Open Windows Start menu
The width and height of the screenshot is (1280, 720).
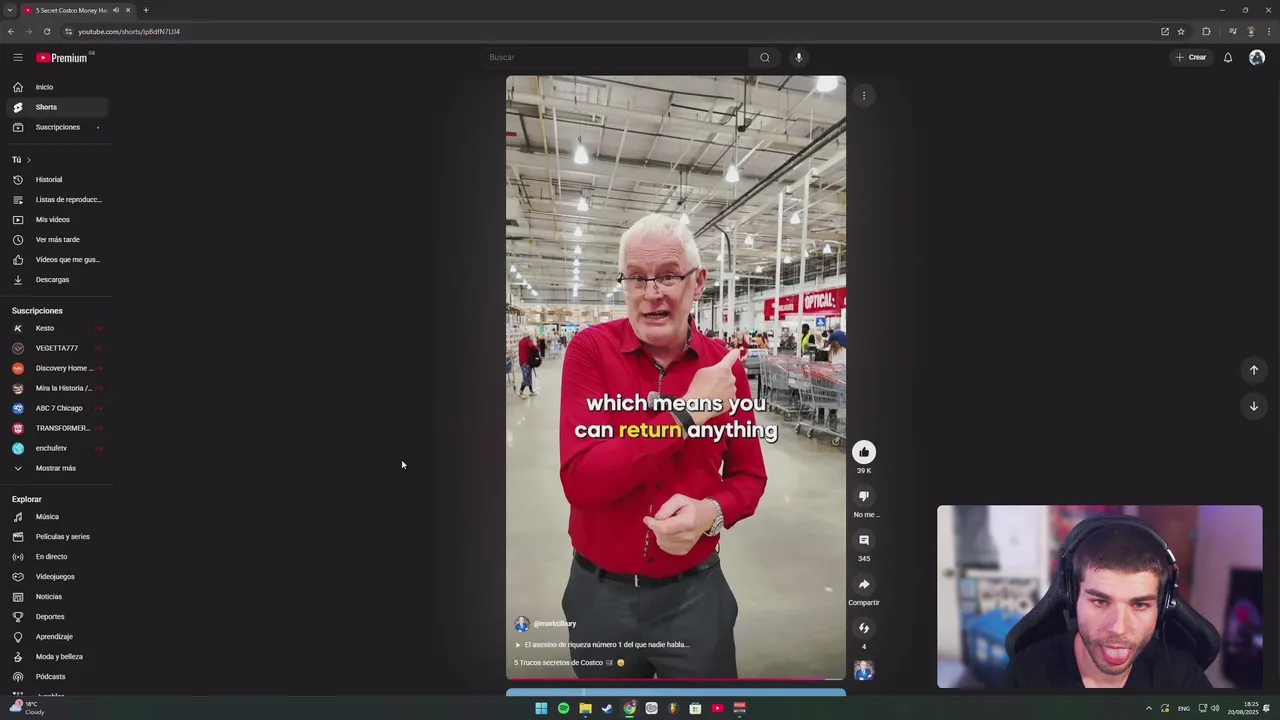click(541, 708)
